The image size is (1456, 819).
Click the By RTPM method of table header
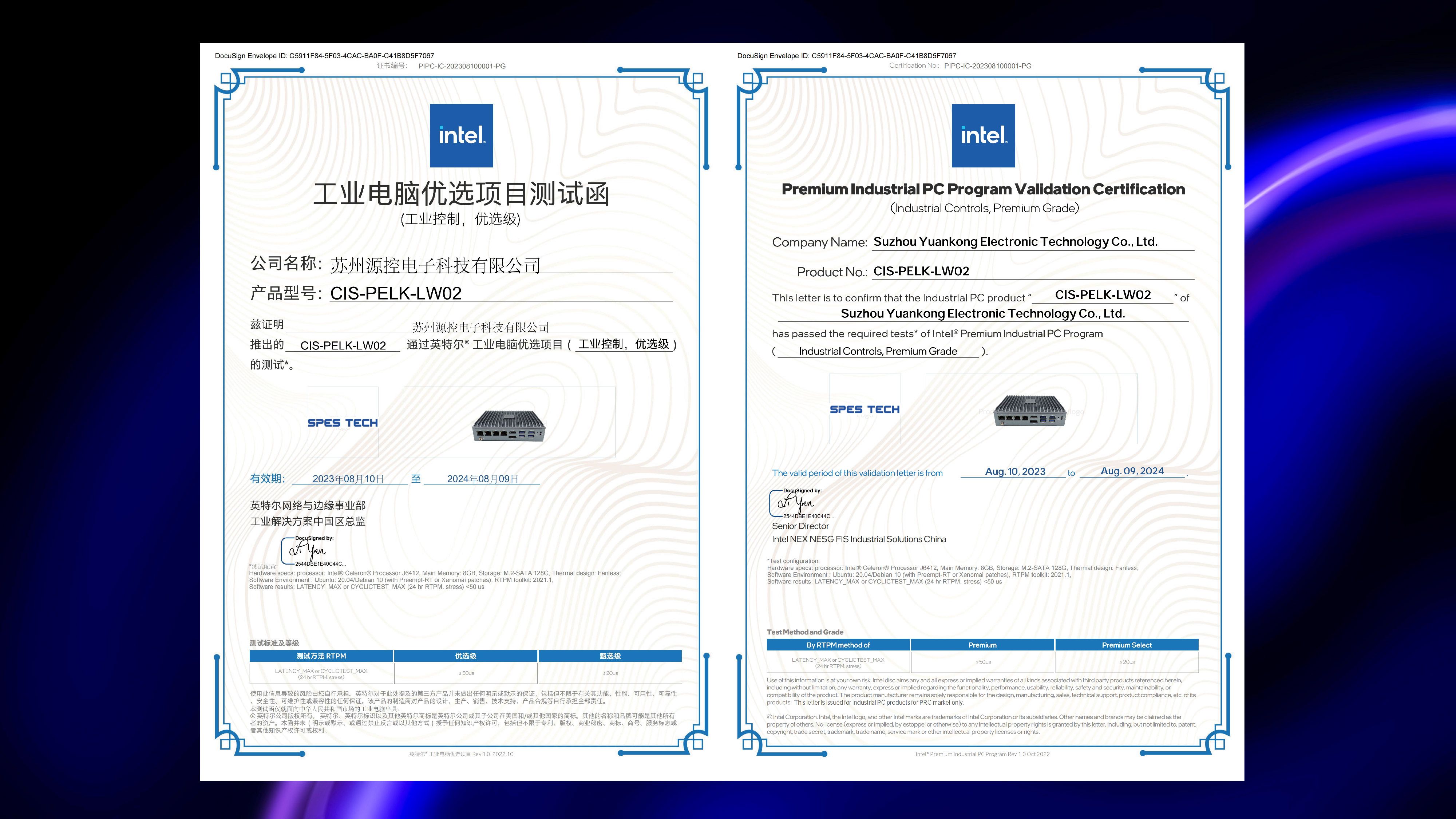[x=838, y=645]
